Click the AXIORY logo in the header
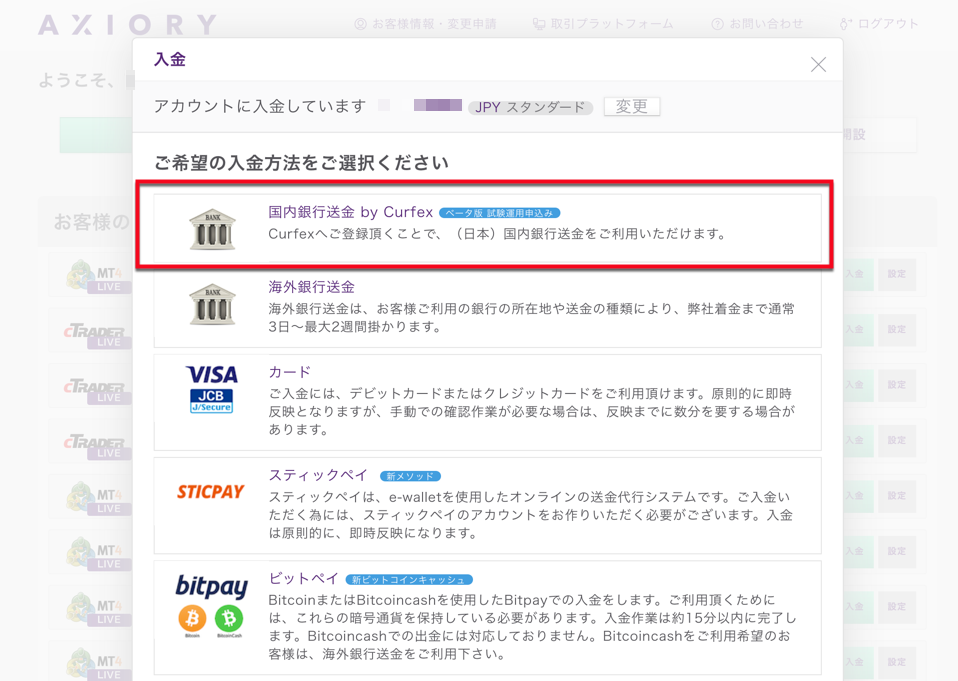958x681 pixels. [128, 25]
